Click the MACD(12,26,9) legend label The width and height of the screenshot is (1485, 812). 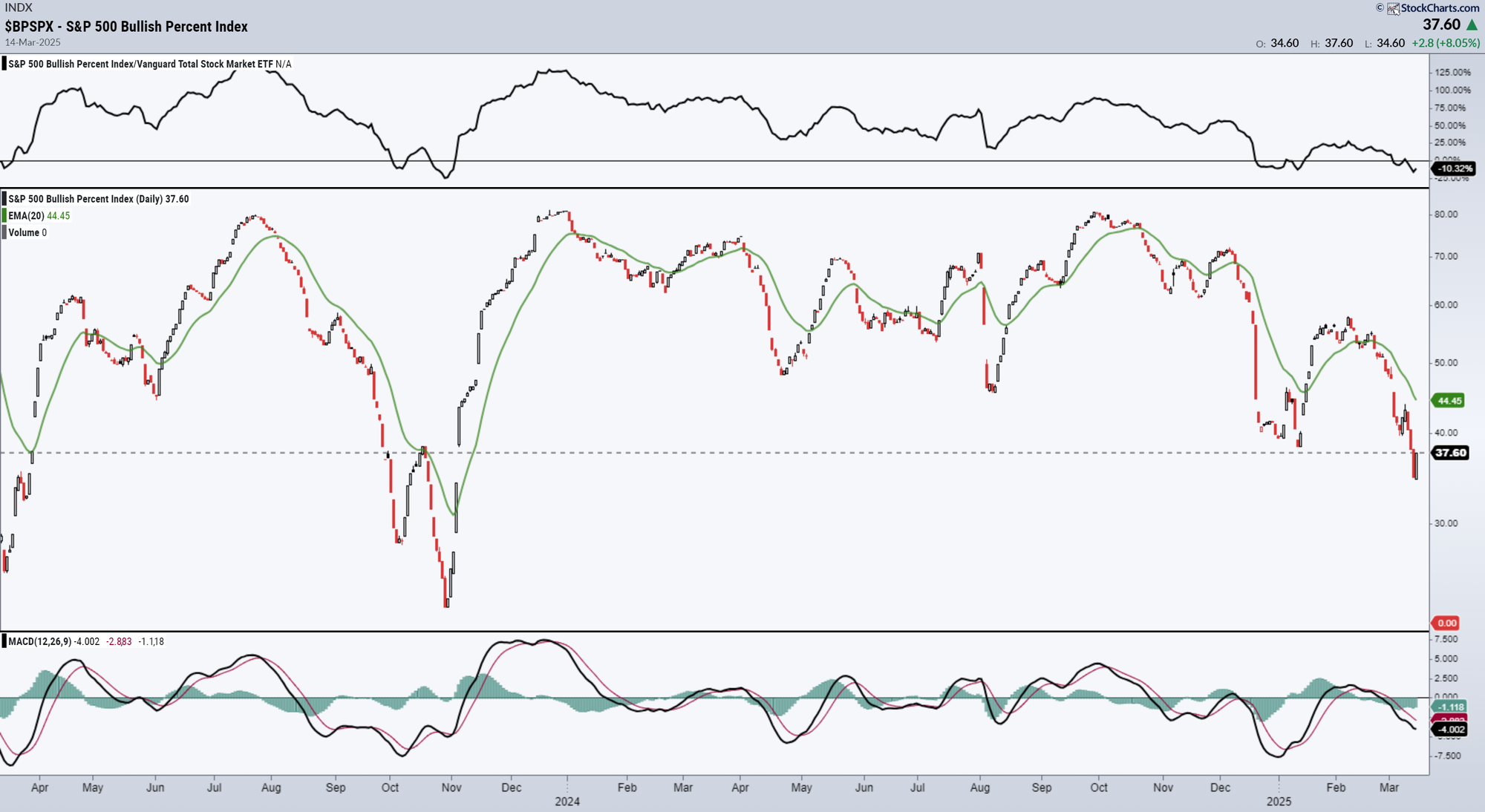[40, 641]
